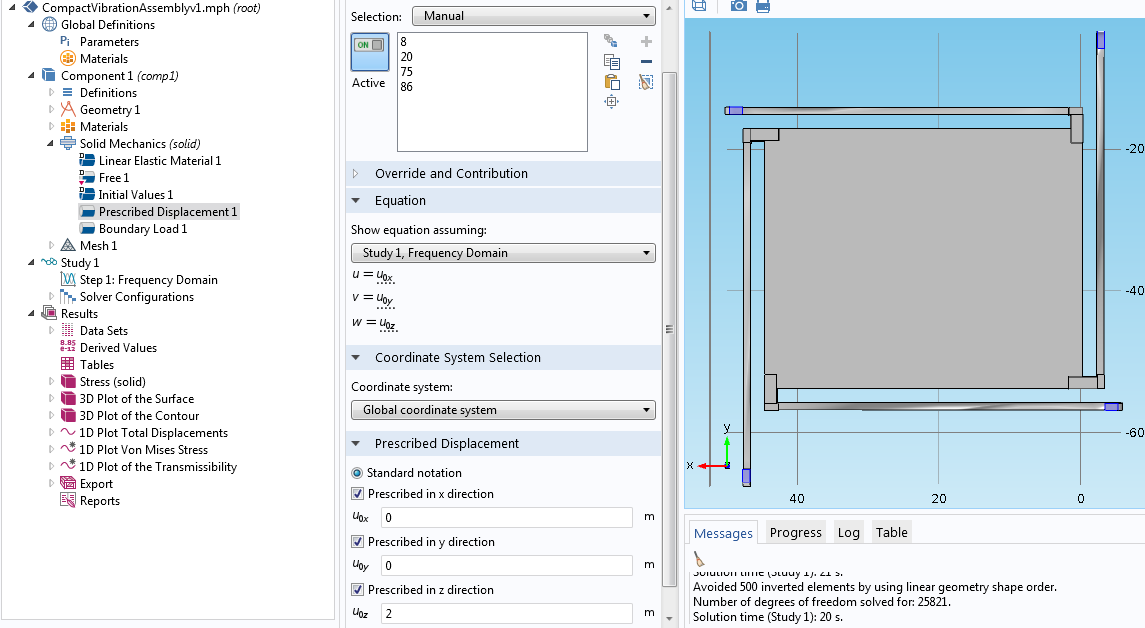1145x628 pixels.
Task: Switch to the Progress tab
Action: point(795,533)
